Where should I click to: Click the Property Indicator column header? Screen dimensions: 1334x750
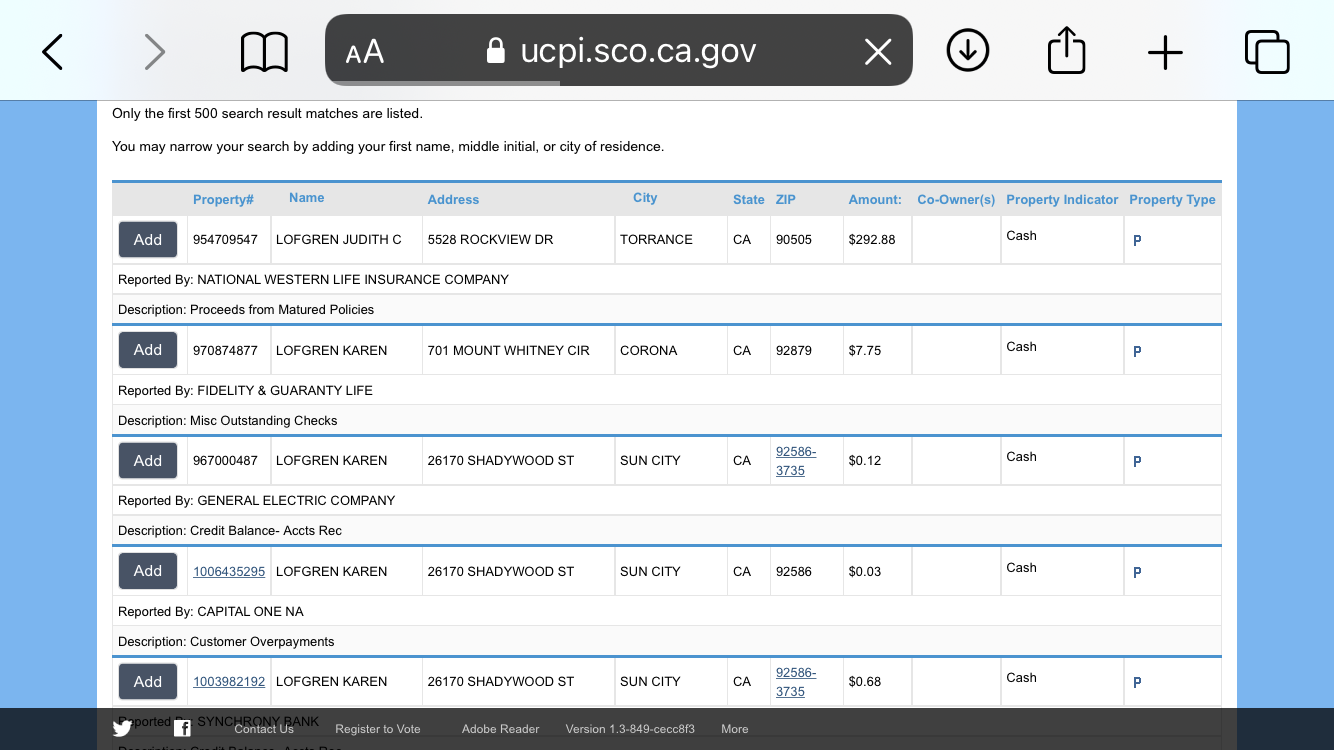pyautogui.click(x=1062, y=200)
